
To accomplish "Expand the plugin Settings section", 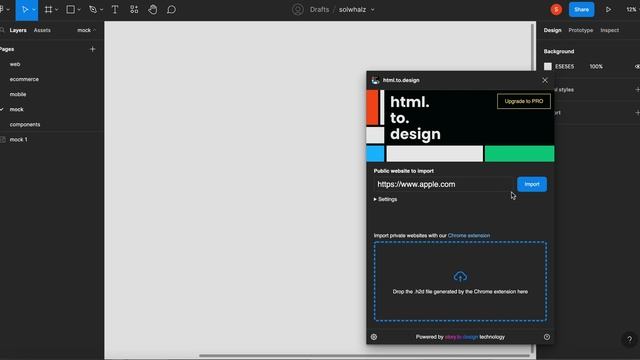I will (385, 199).
